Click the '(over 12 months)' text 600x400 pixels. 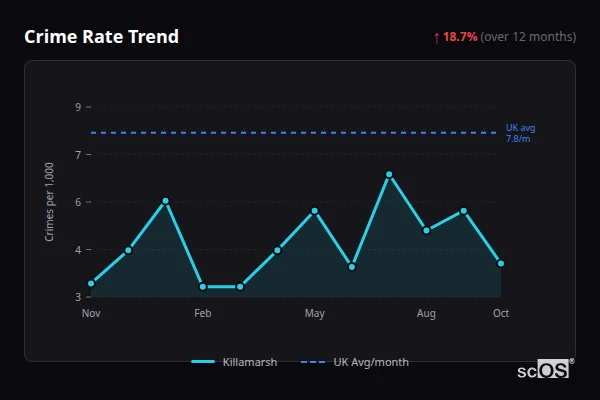coord(528,37)
